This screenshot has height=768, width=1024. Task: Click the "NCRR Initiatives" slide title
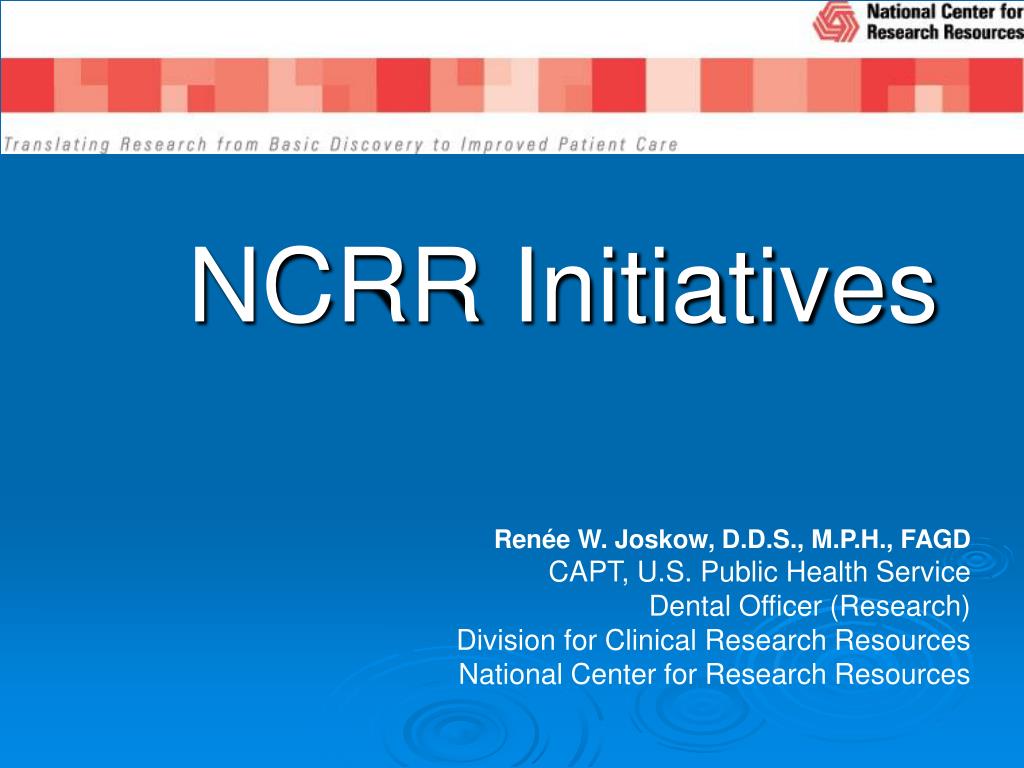[564, 285]
